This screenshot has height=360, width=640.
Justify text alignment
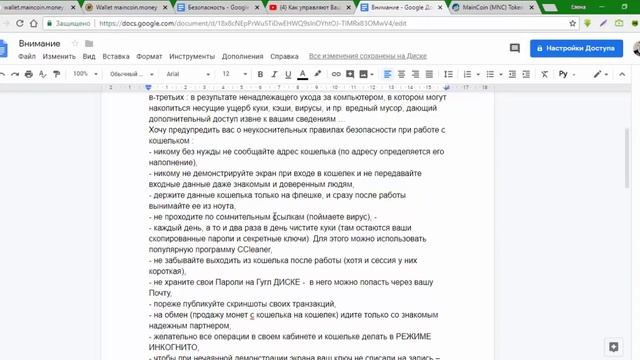[429, 74]
